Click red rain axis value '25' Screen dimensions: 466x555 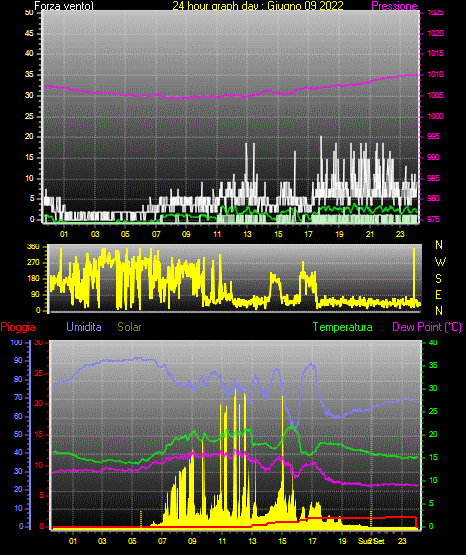39,373
